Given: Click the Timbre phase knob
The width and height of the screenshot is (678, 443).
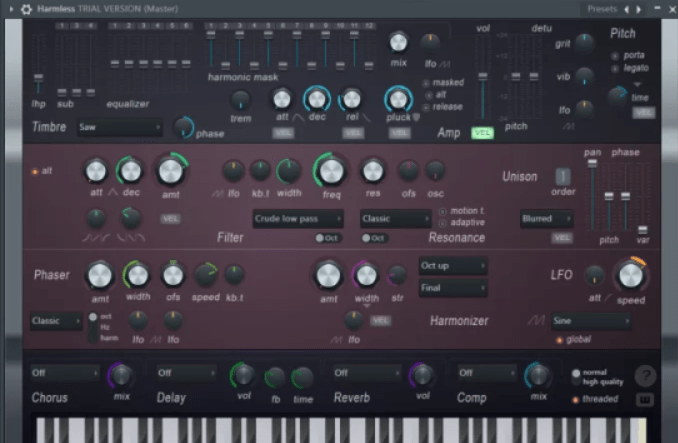Looking at the screenshot, I should [184, 127].
